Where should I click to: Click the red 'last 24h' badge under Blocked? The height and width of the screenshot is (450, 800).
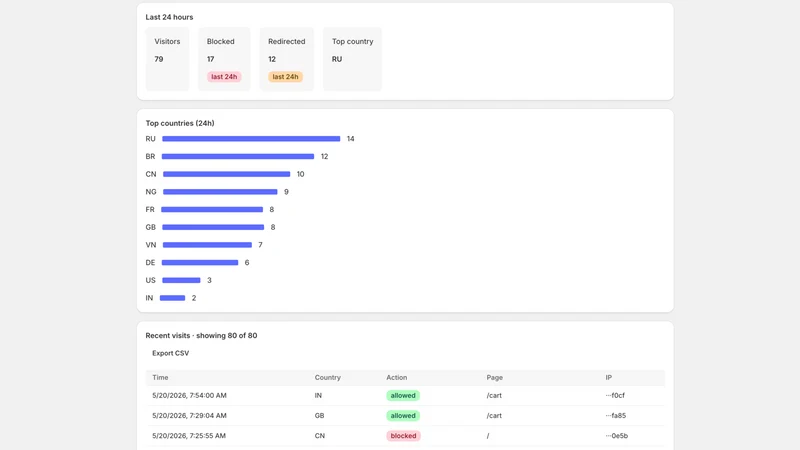tap(224, 77)
